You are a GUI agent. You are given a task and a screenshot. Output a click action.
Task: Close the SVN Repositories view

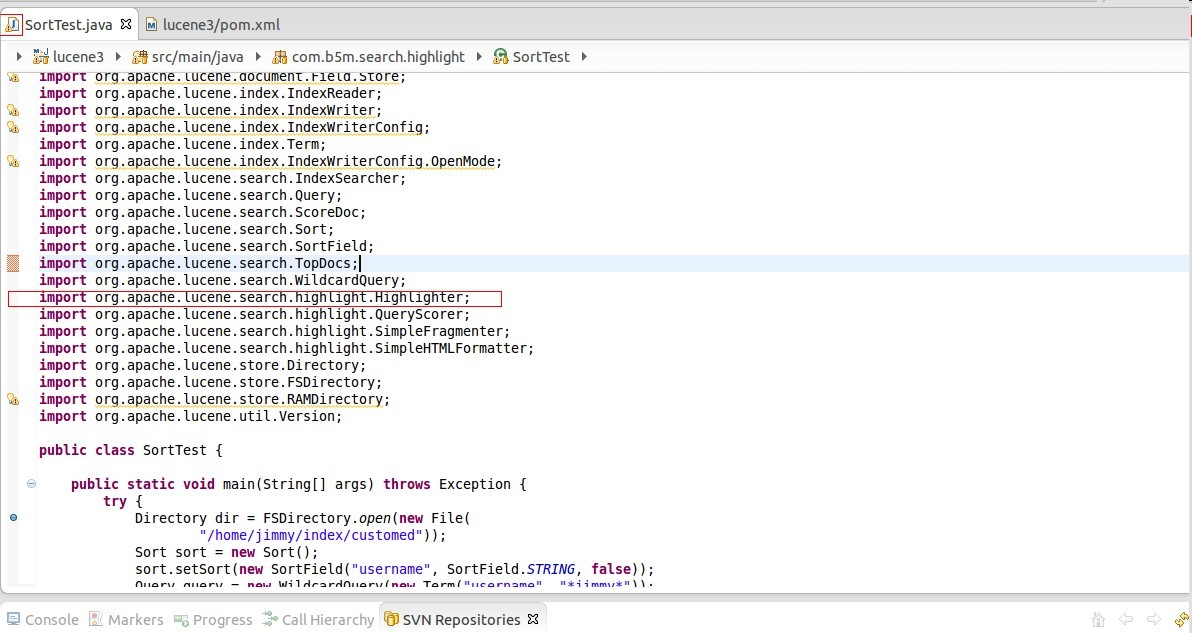tap(533, 619)
